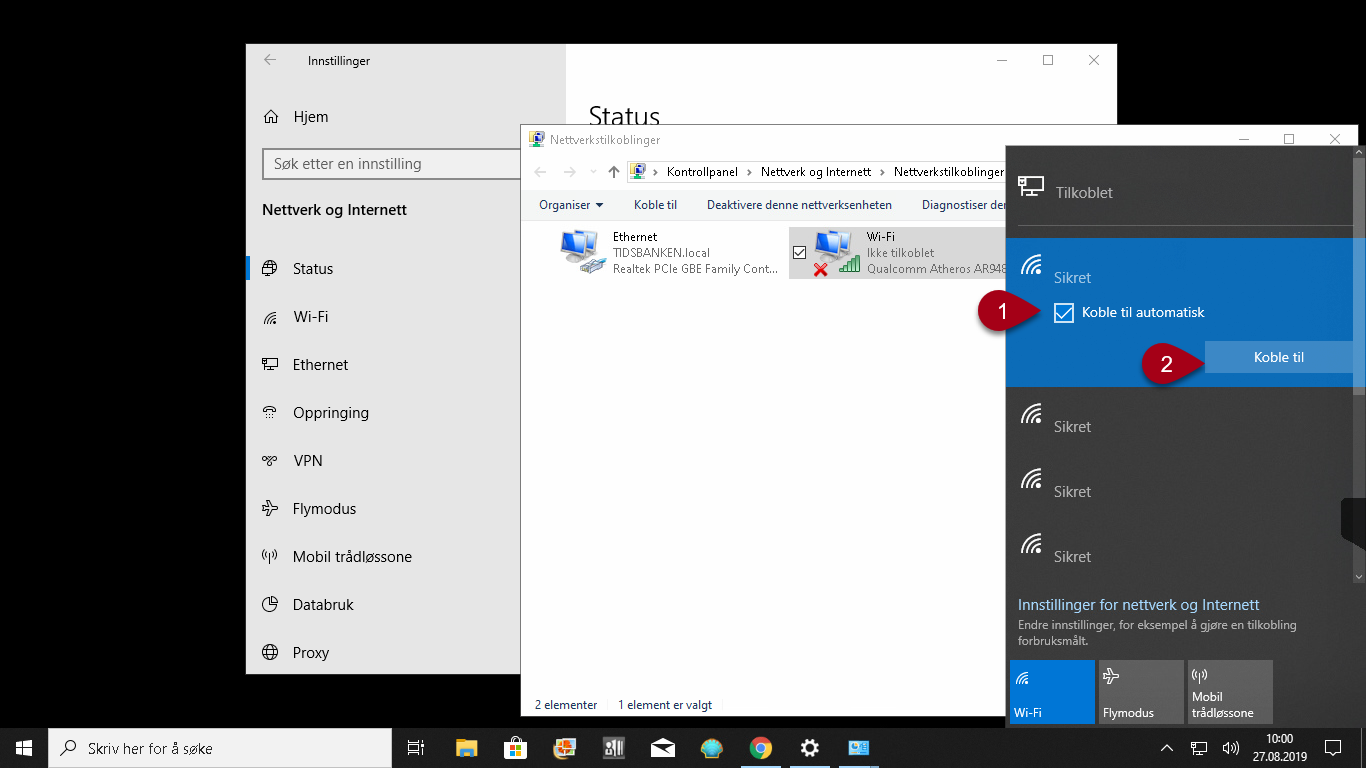Image resolution: width=1366 pixels, height=768 pixels.
Task: Expand chevron after 'Nettverk og Internett' breadcrumb
Action: click(x=882, y=172)
